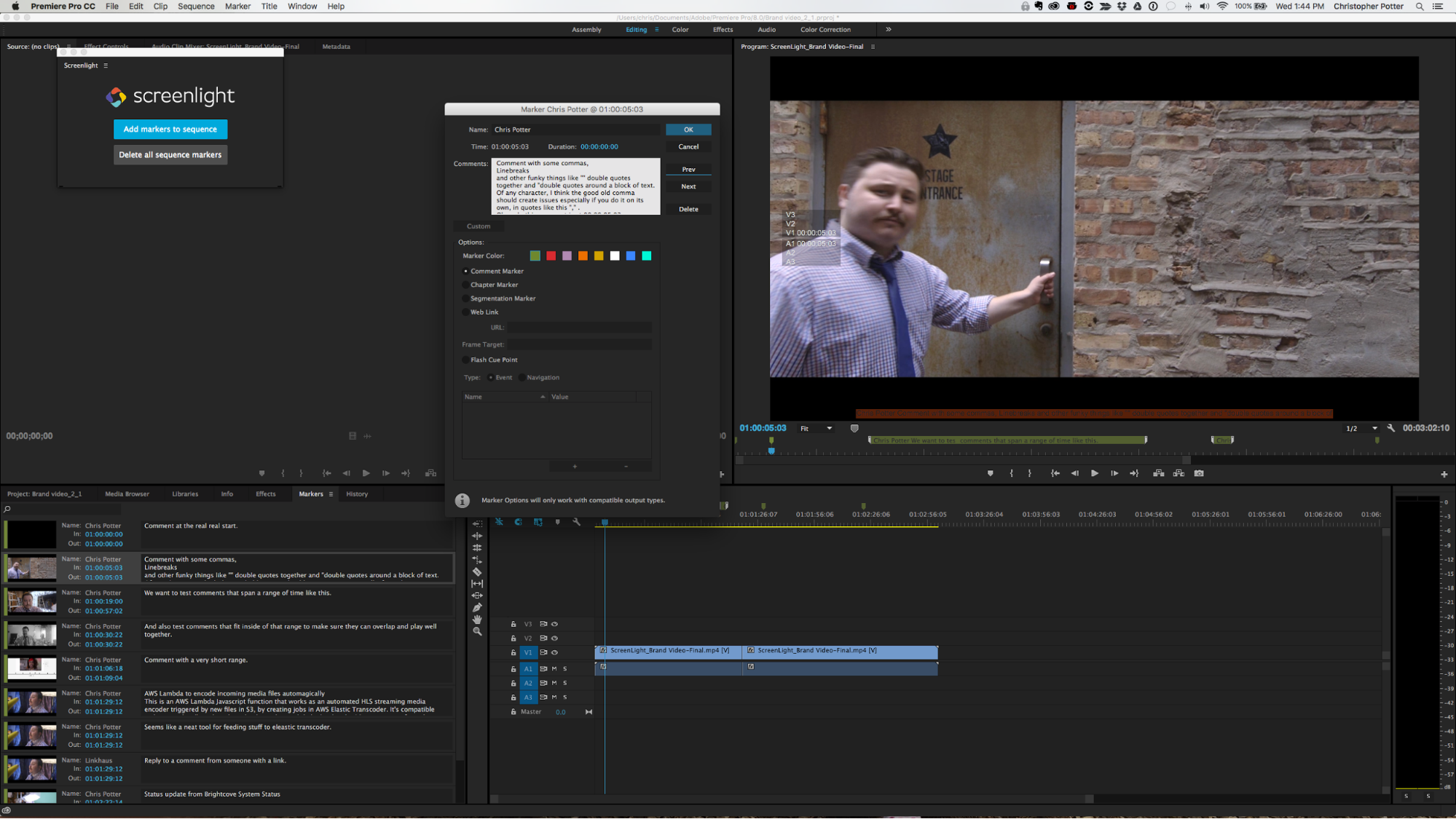Screen dimensions: 1456x819
Task: Toggle V3 track output eye icon
Action: click(x=554, y=624)
